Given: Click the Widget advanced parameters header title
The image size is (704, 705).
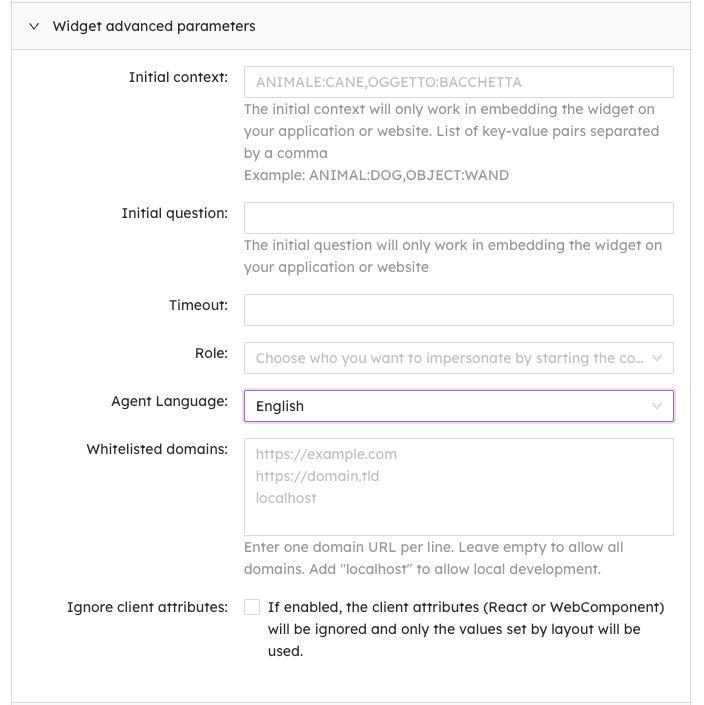Looking at the screenshot, I should 154,27.
